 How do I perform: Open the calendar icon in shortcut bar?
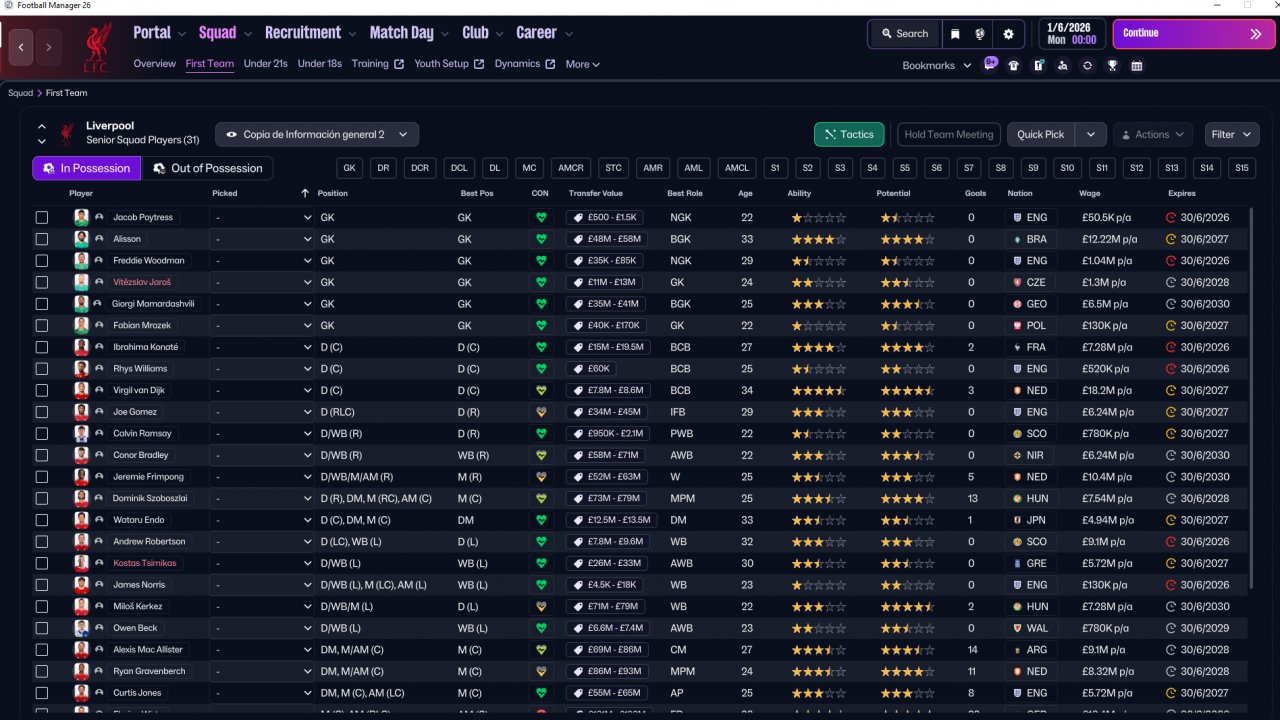pyautogui.click(x=1137, y=66)
